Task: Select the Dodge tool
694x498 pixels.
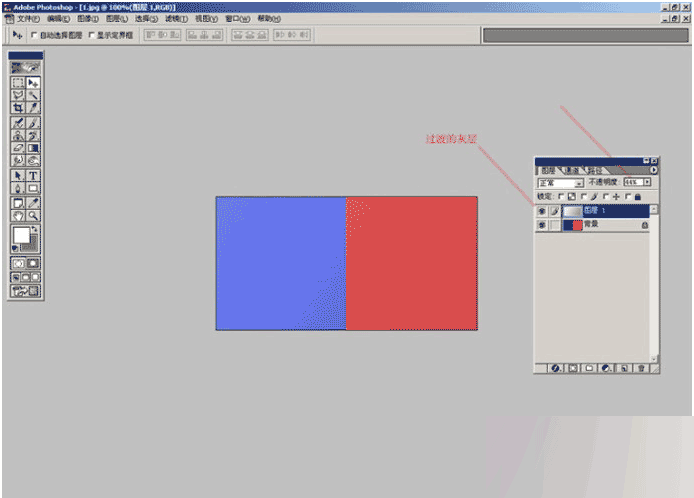Action: tap(33, 160)
